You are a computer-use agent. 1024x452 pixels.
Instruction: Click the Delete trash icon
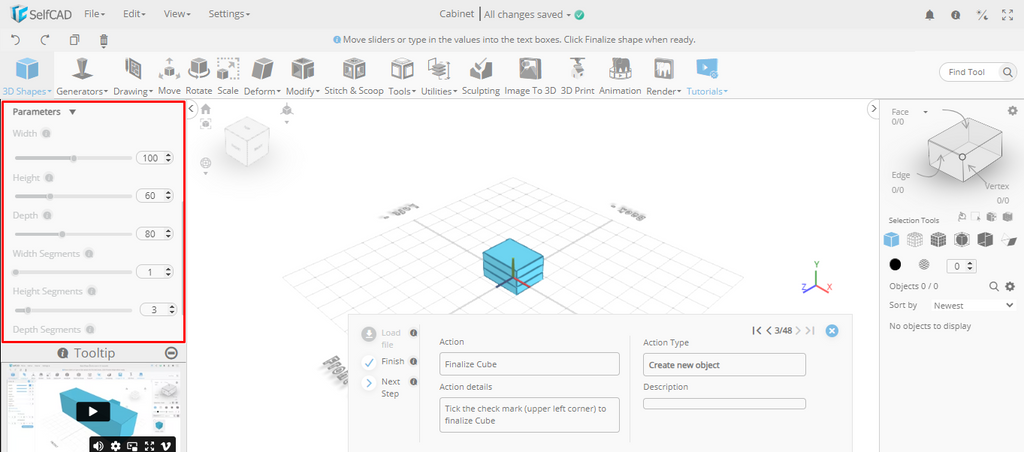click(103, 40)
